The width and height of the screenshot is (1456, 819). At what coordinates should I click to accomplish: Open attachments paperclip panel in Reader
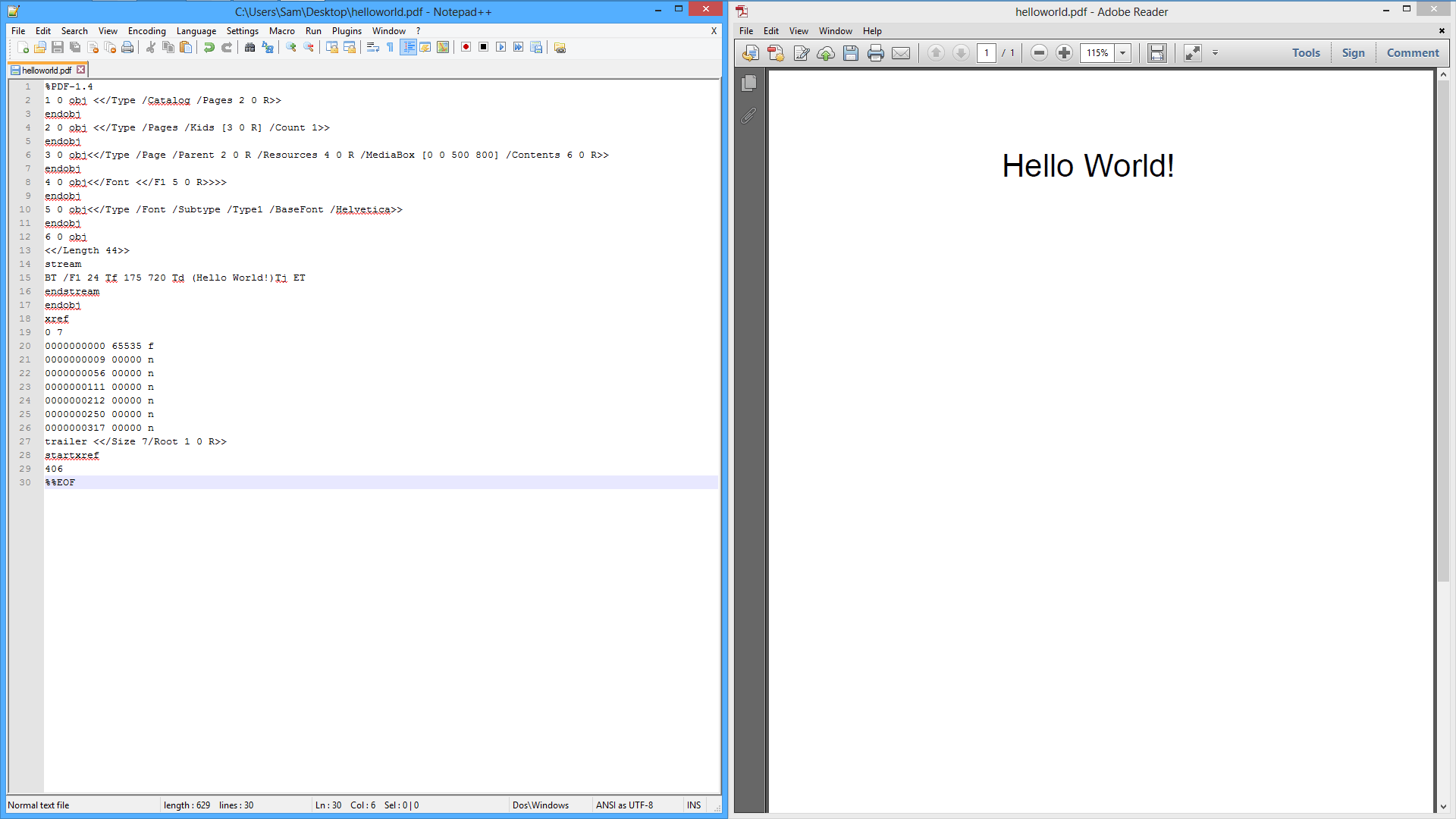749,116
